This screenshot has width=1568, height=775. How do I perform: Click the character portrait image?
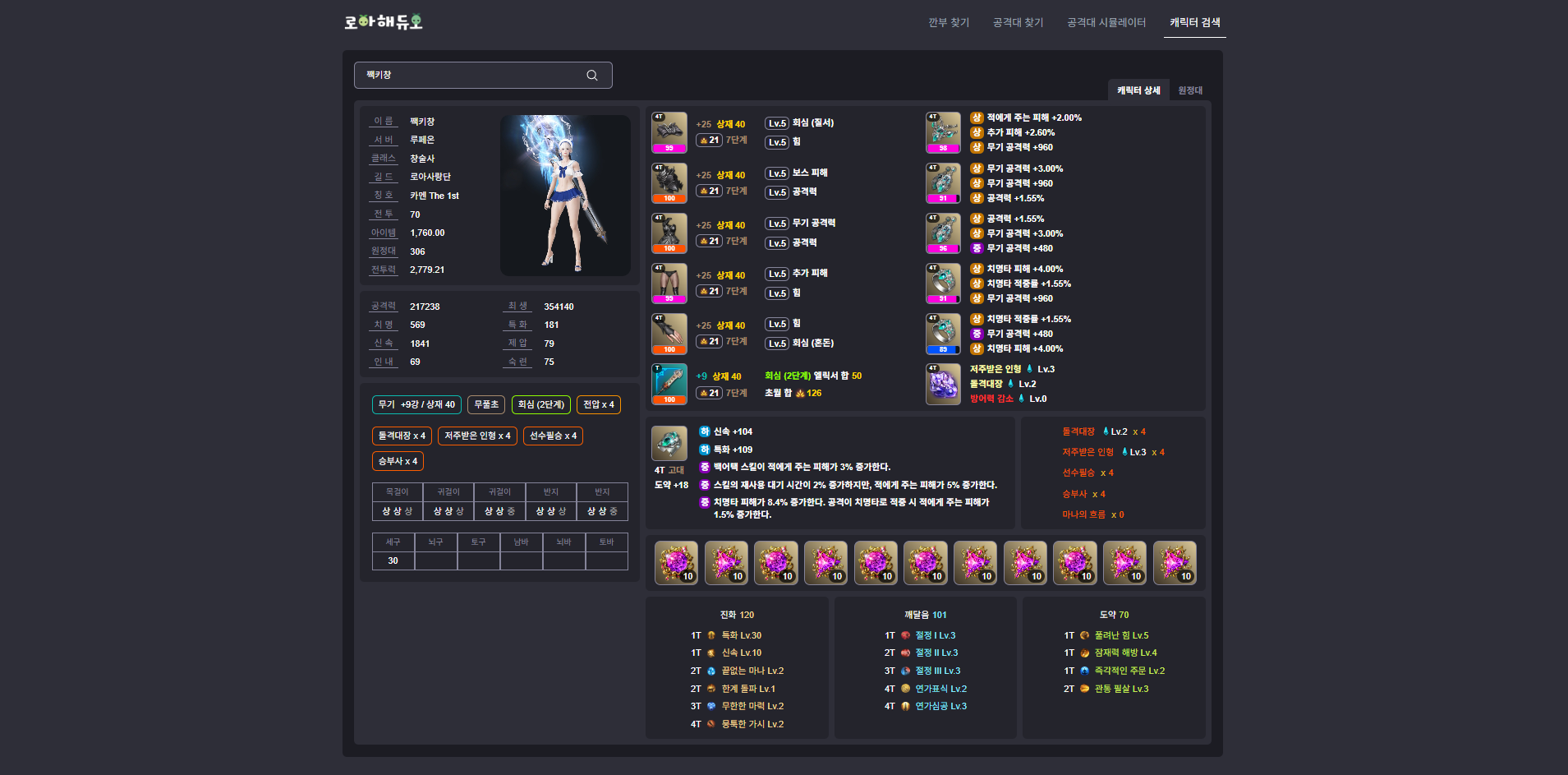(565, 195)
